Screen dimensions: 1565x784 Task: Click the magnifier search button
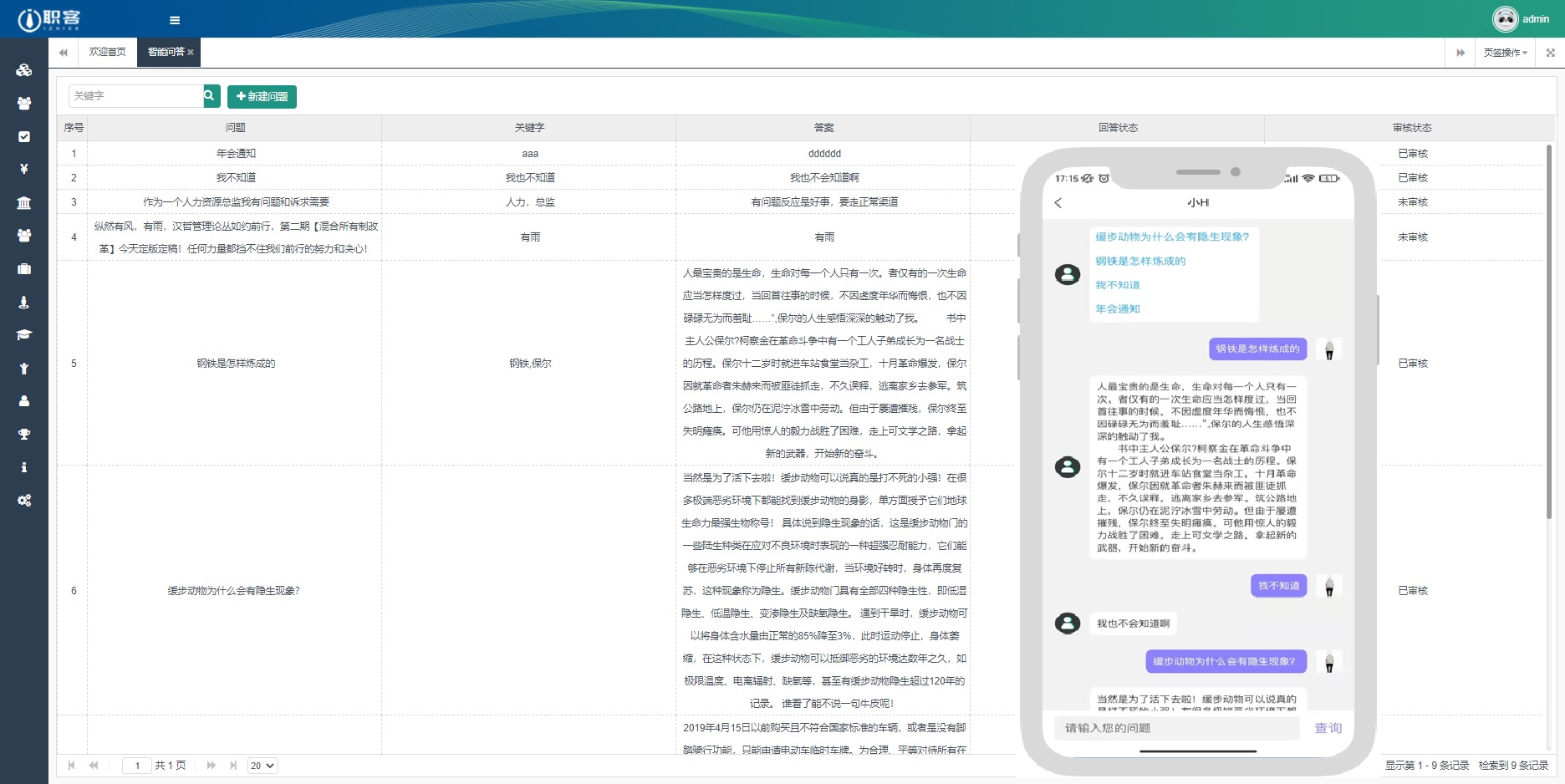pos(212,96)
